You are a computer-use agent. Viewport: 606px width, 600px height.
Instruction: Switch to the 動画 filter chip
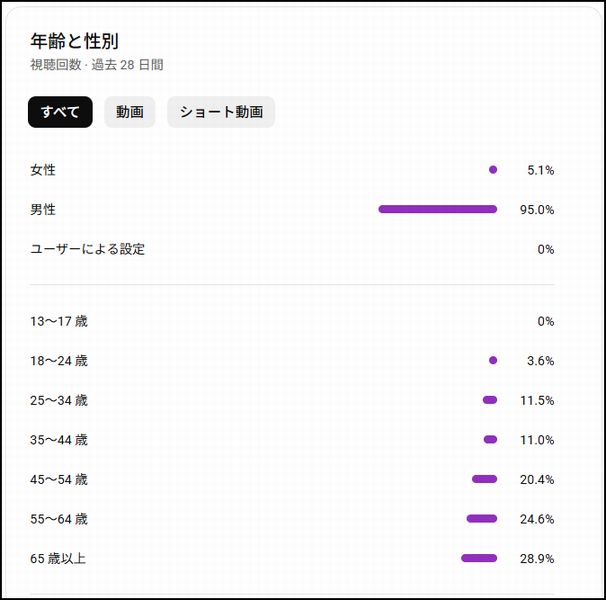129,112
